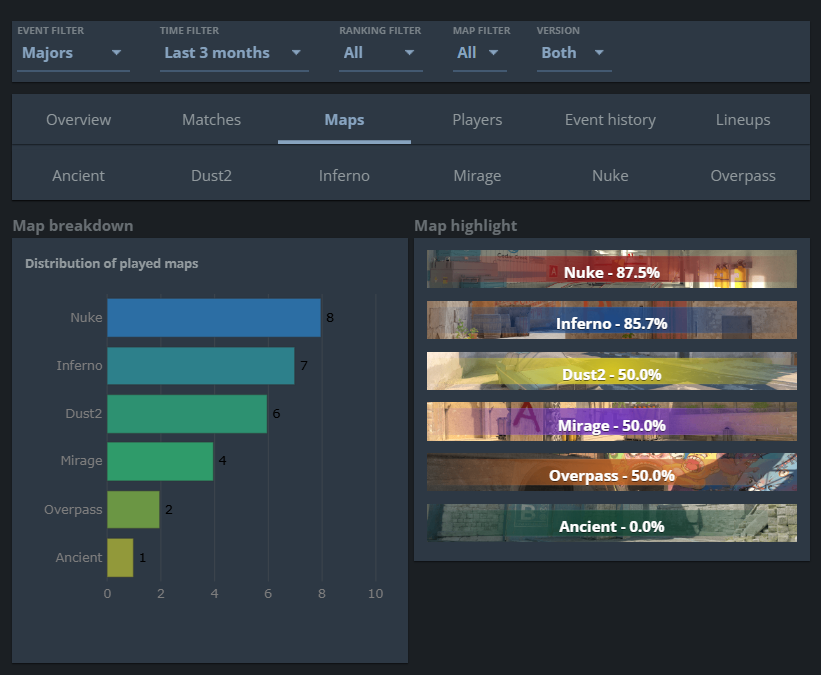Go to the Players tab

click(x=477, y=120)
